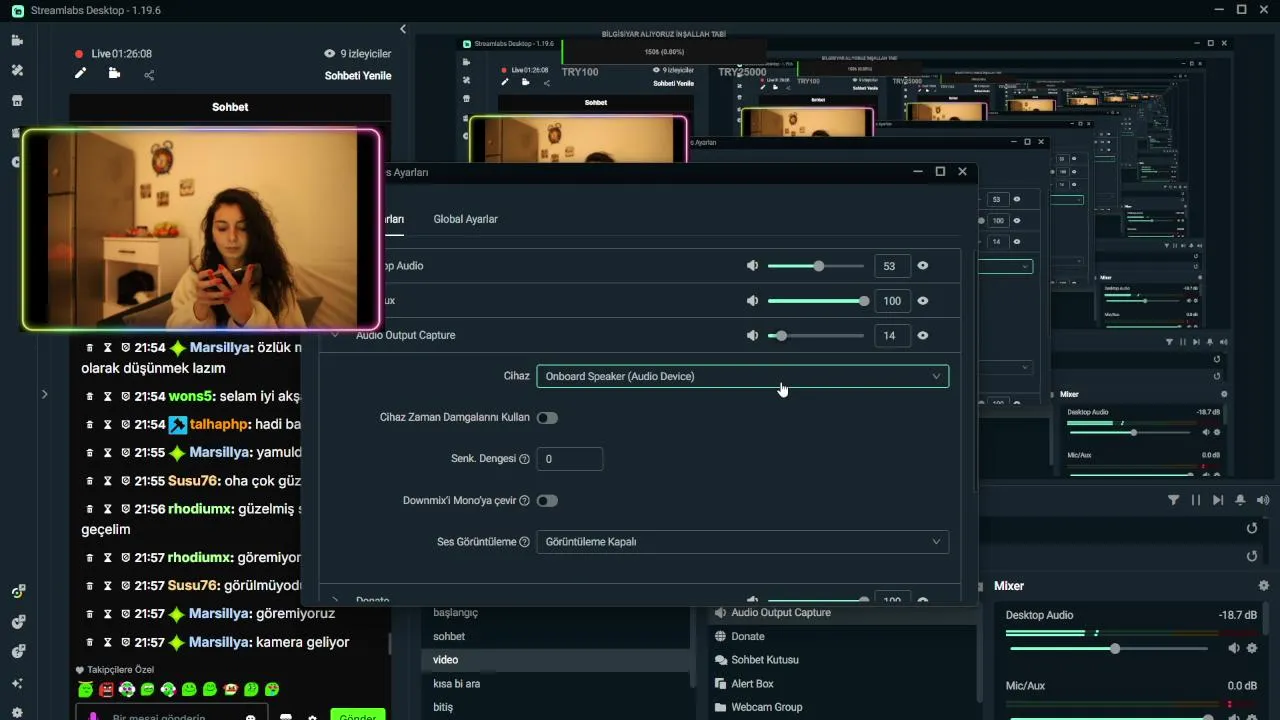The height and width of the screenshot is (720, 1280).
Task: Click the chat message input field
Action: (x=172, y=714)
